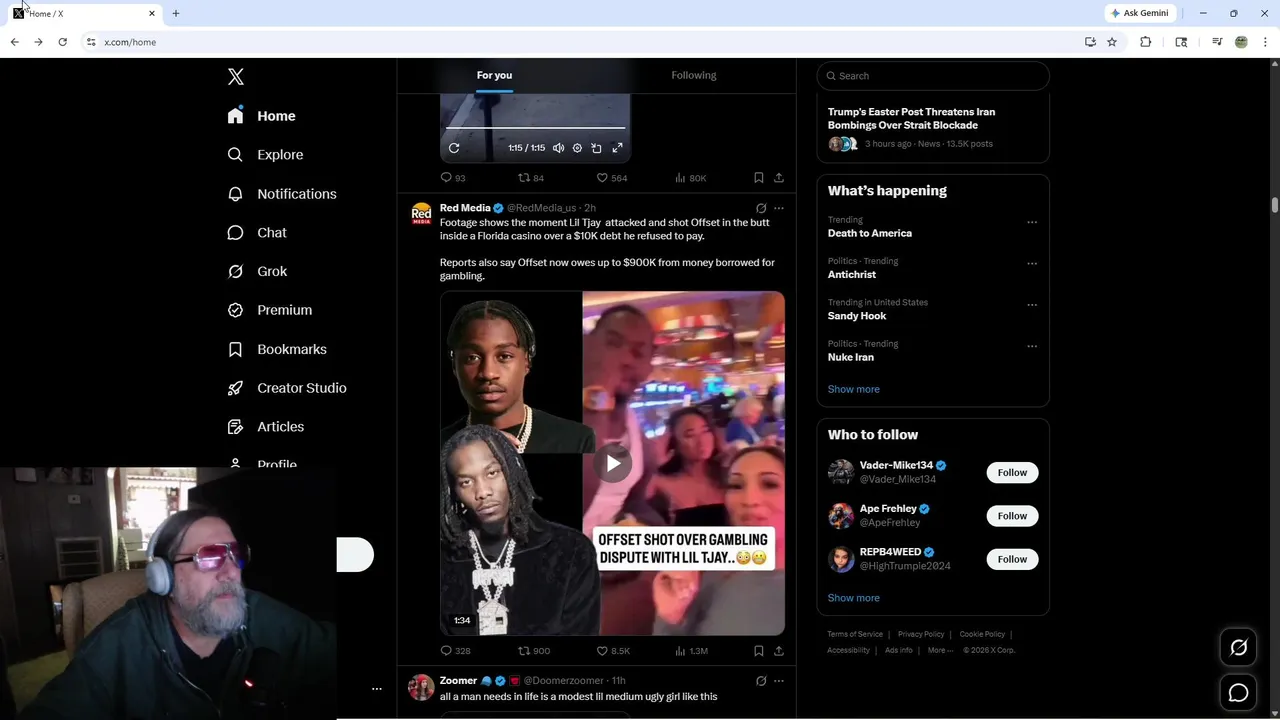
Task: Bookmark this page with the star icon
Action: point(1112,42)
